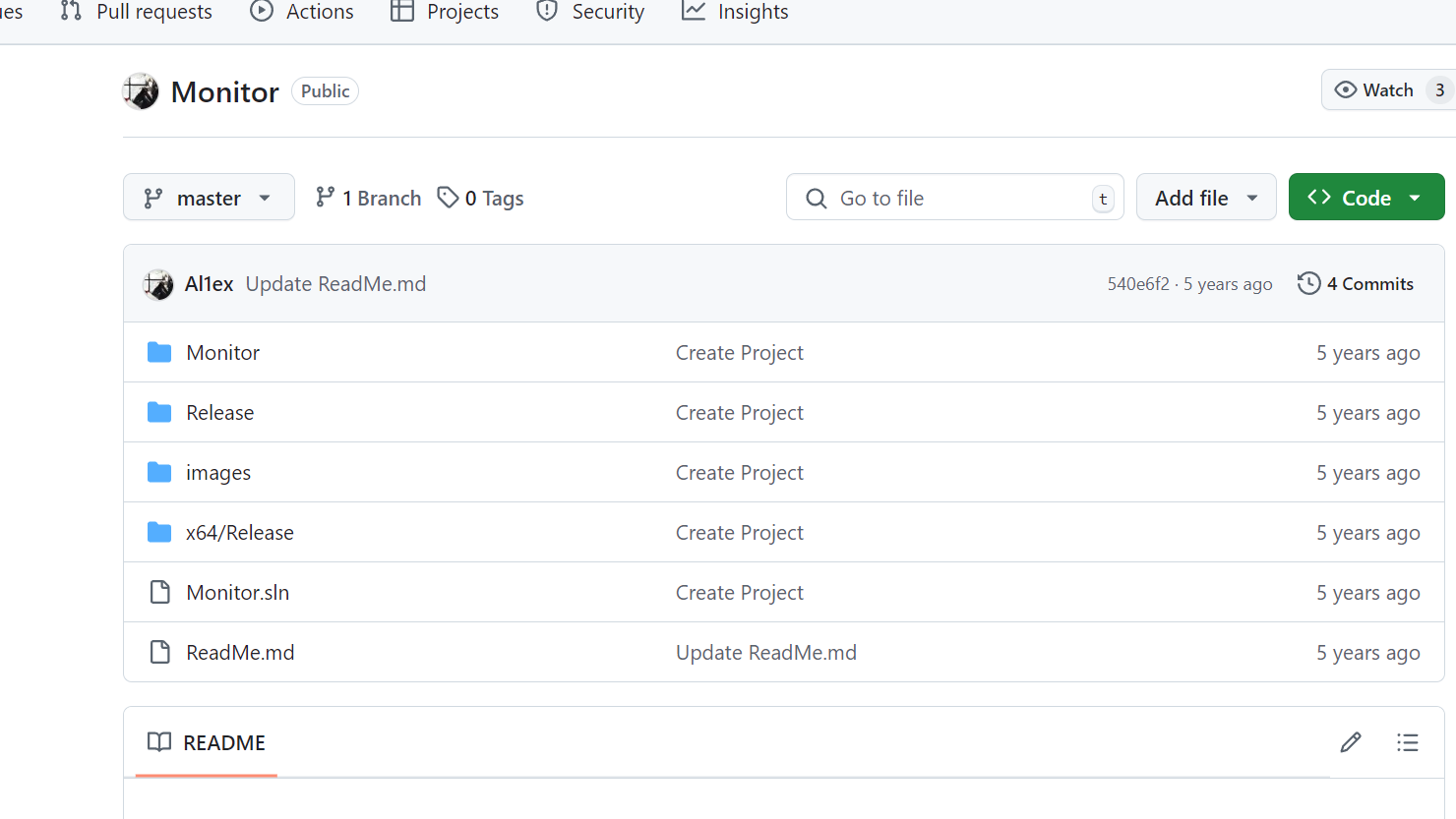This screenshot has width=1456, height=819.
Task: Click the Watch button label
Action: (x=1388, y=89)
